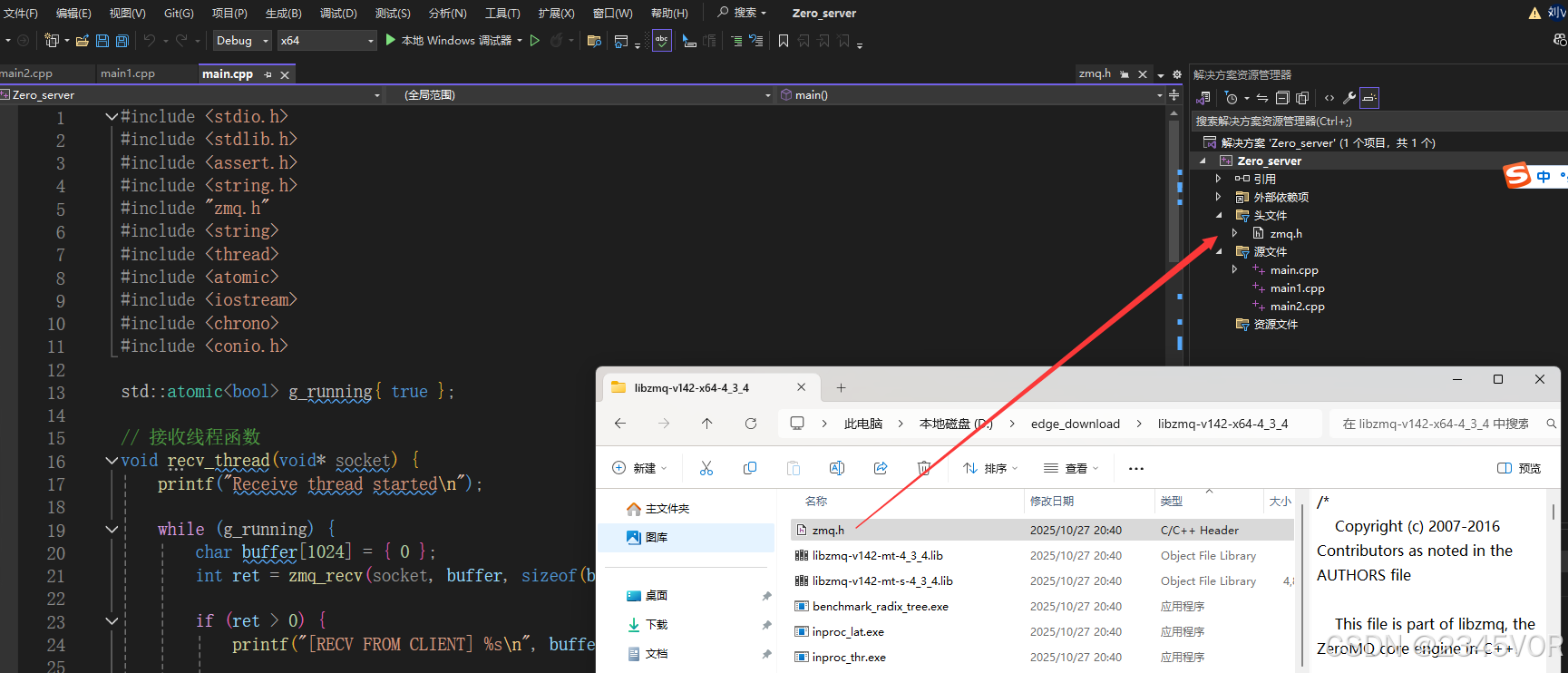The image size is (1568, 673).
Task: Click the 本地 Windows 调试器 button
Action: [454, 41]
